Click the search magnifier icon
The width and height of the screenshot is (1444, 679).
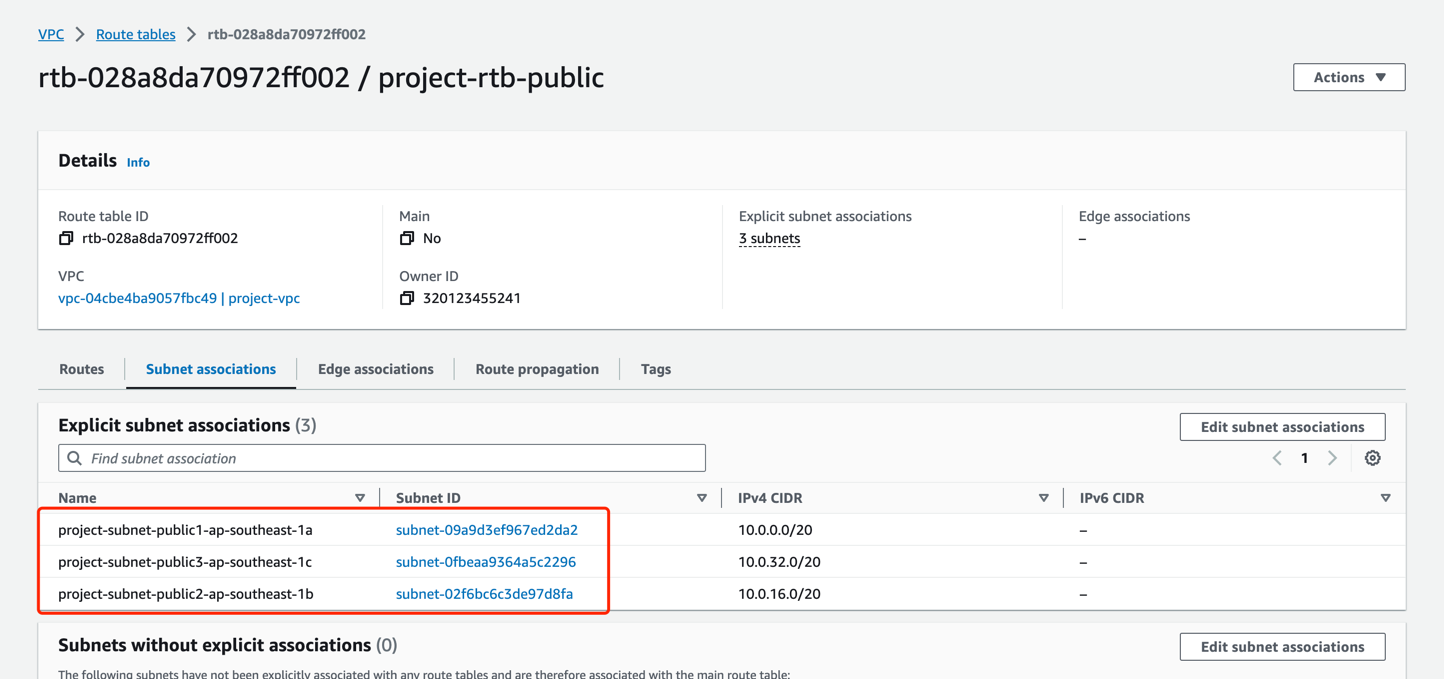[x=75, y=458]
